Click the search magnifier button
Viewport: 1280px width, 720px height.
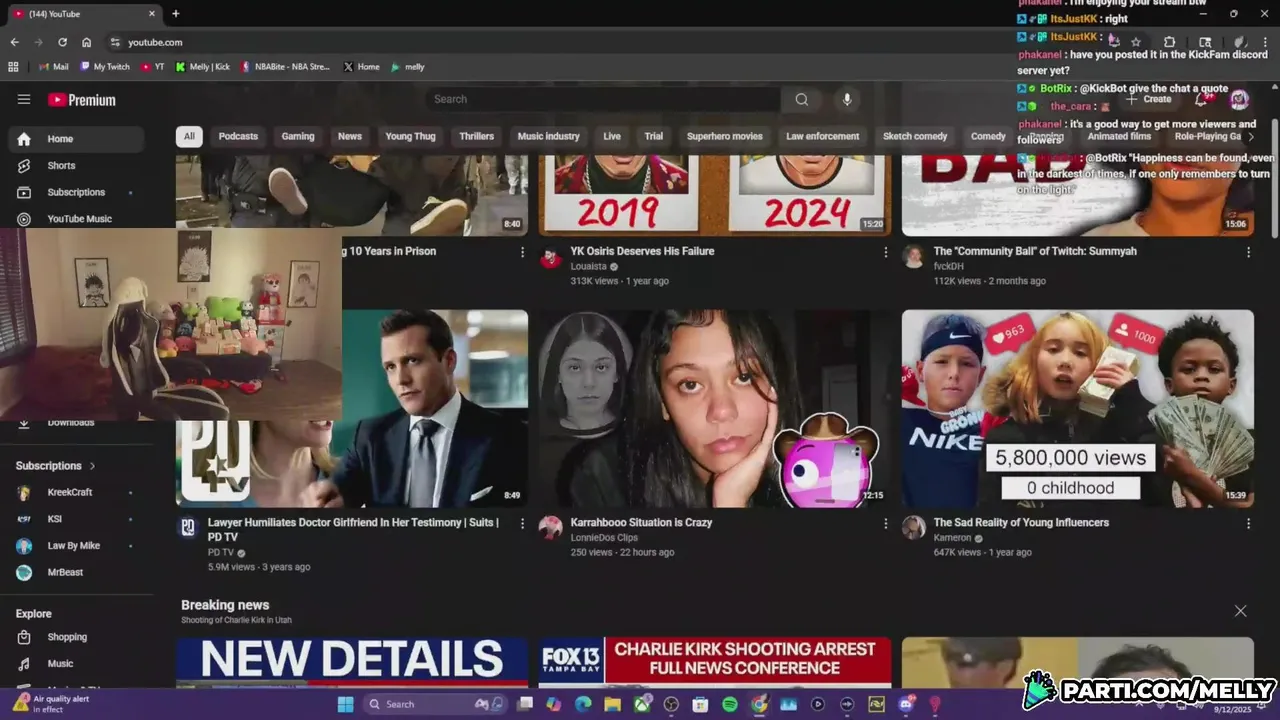click(802, 99)
